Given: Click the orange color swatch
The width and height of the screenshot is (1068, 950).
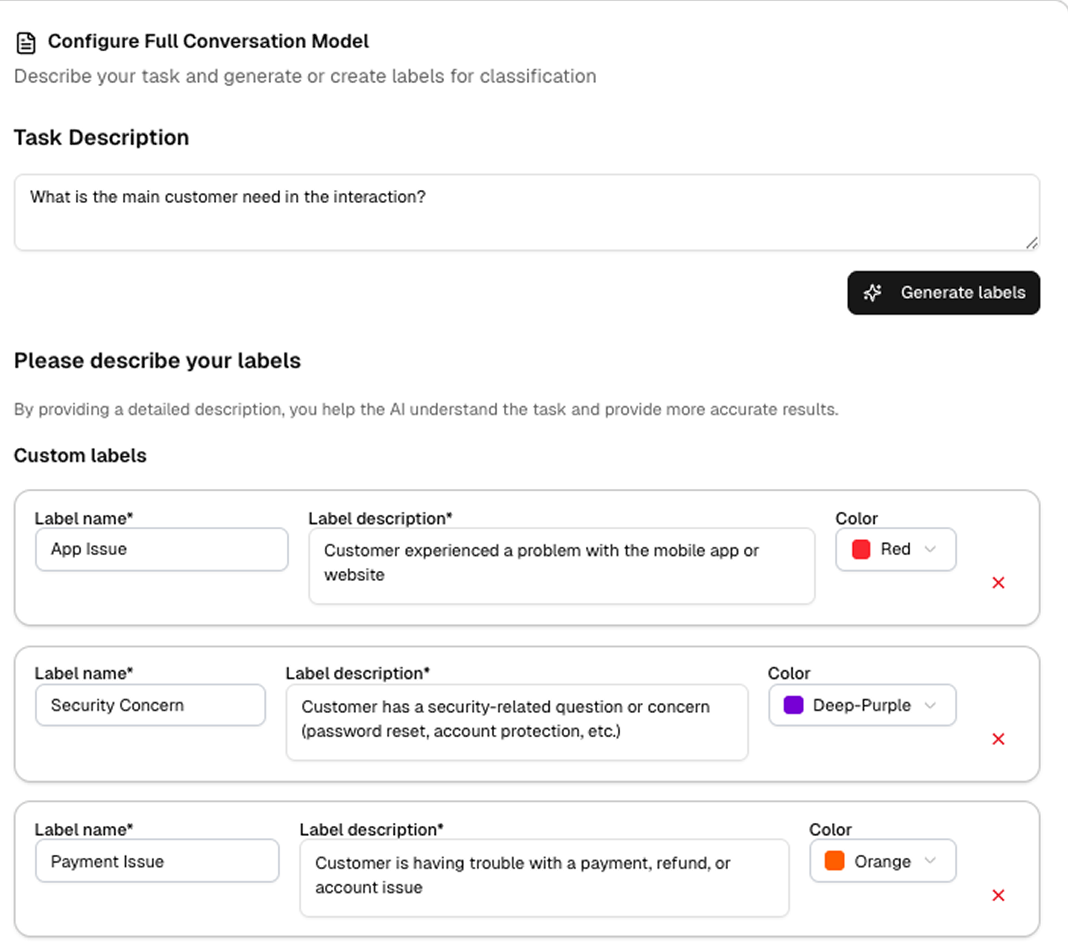Looking at the screenshot, I should click(x=835, y=862).
